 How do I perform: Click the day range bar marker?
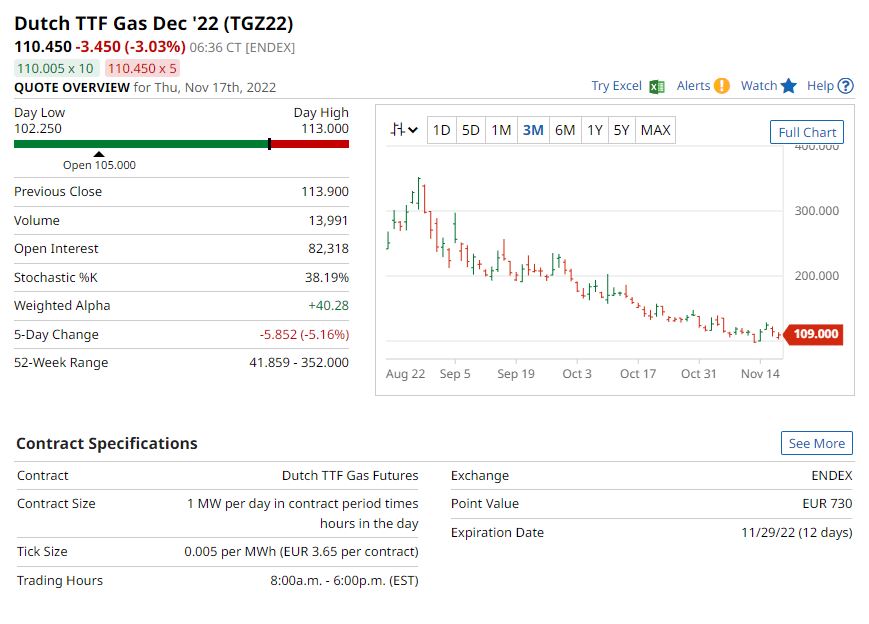click(269, 144)
